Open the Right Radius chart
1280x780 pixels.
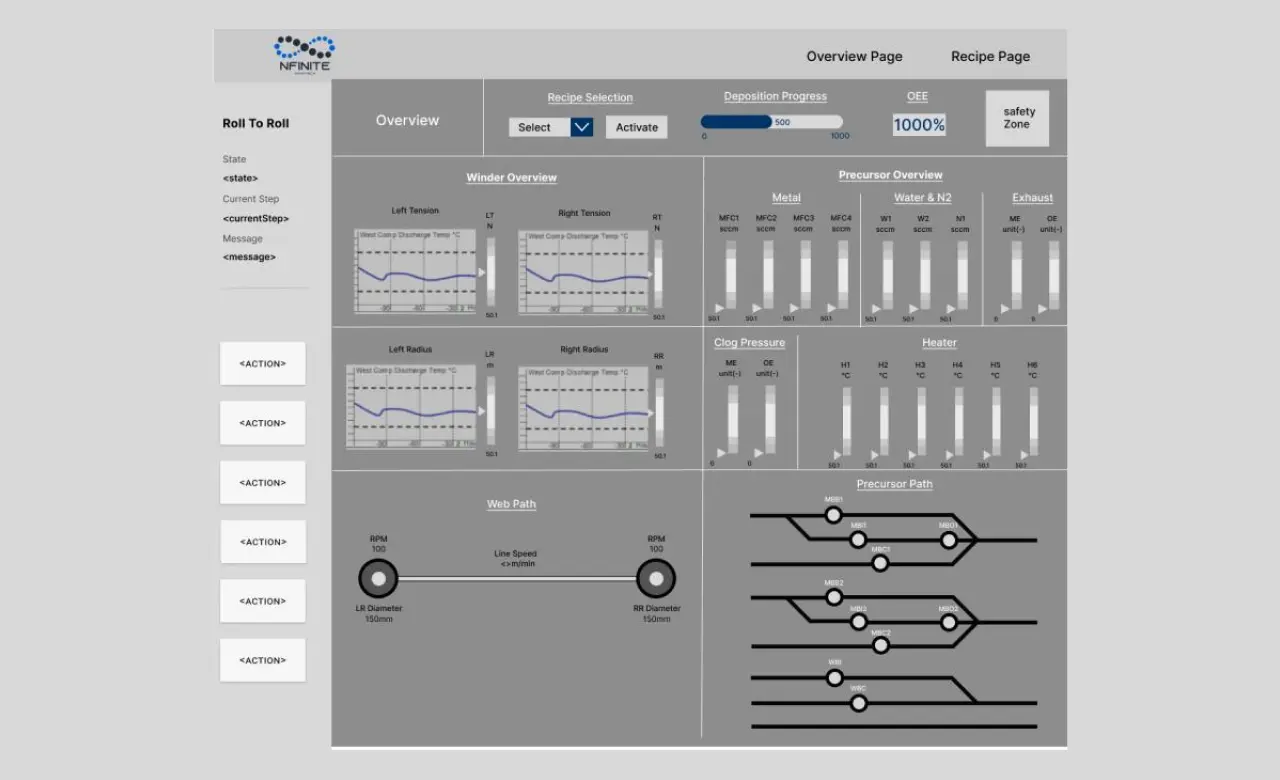[585, 409]
